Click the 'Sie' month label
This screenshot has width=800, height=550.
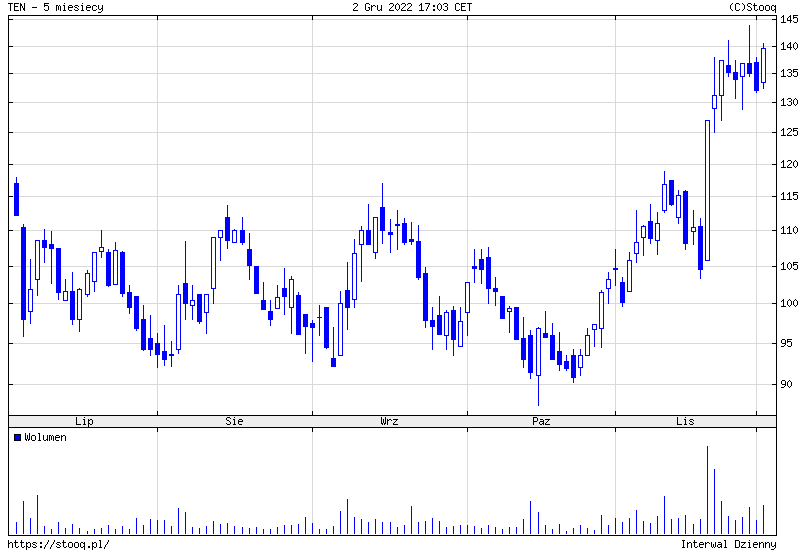pyautogui.click(x=234, y=421)
